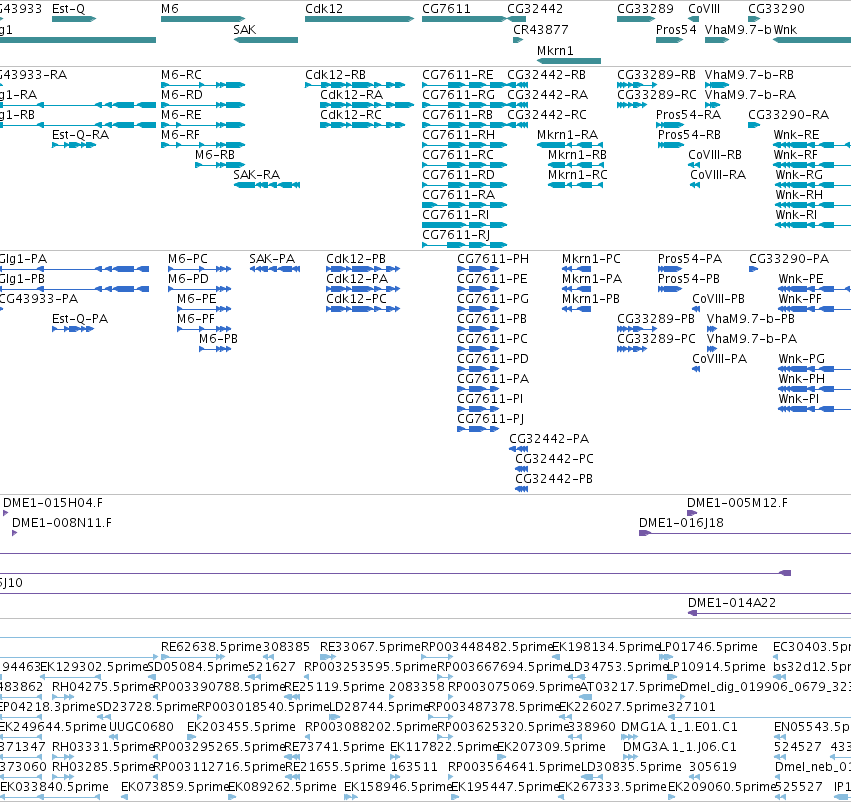
Task: Select the CoVIII-RA transcript label
Action: point(718,175)
